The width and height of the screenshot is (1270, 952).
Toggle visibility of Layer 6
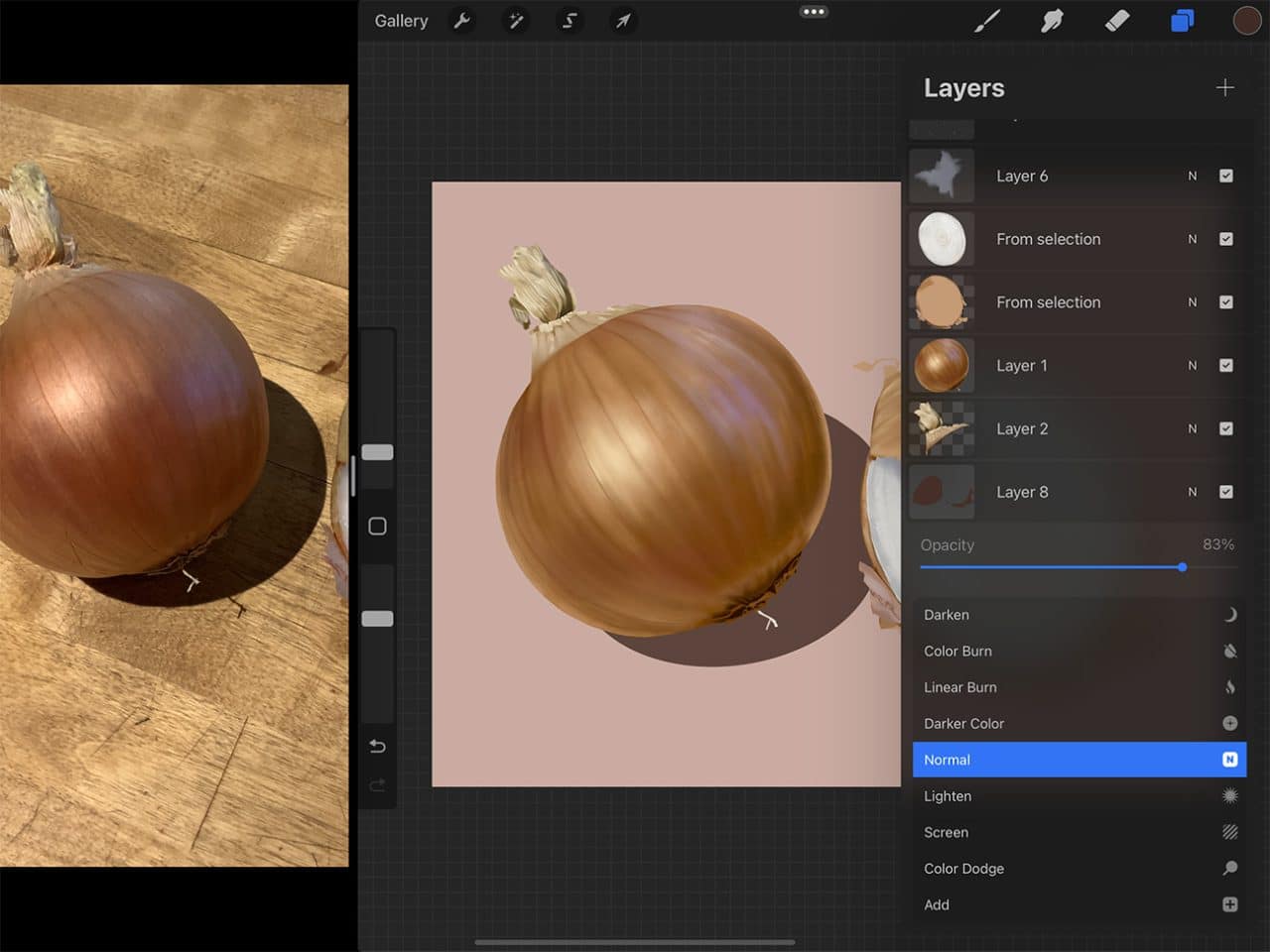coord(1226,176)
